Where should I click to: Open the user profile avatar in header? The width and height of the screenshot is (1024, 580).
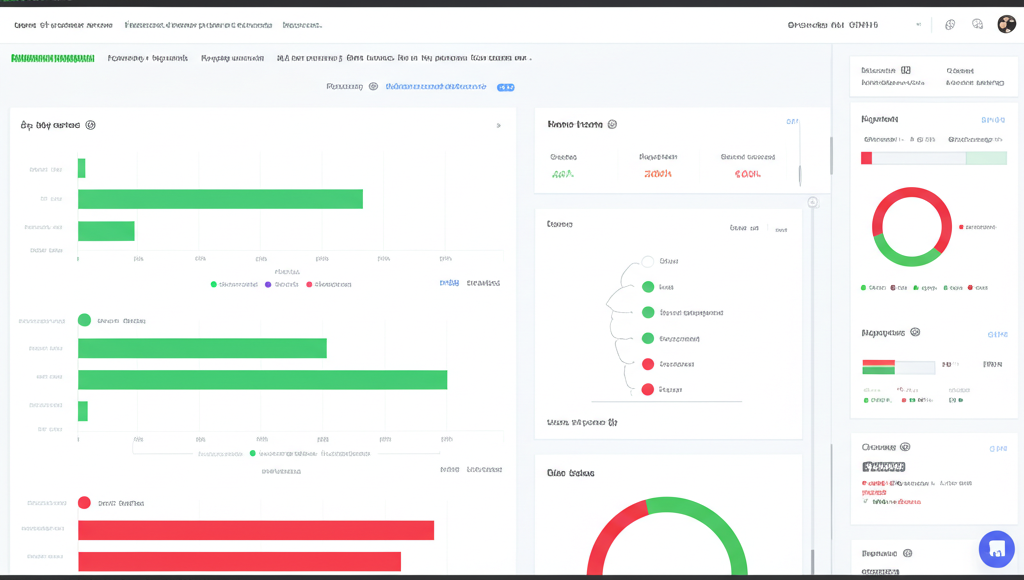pos(1006,24)
